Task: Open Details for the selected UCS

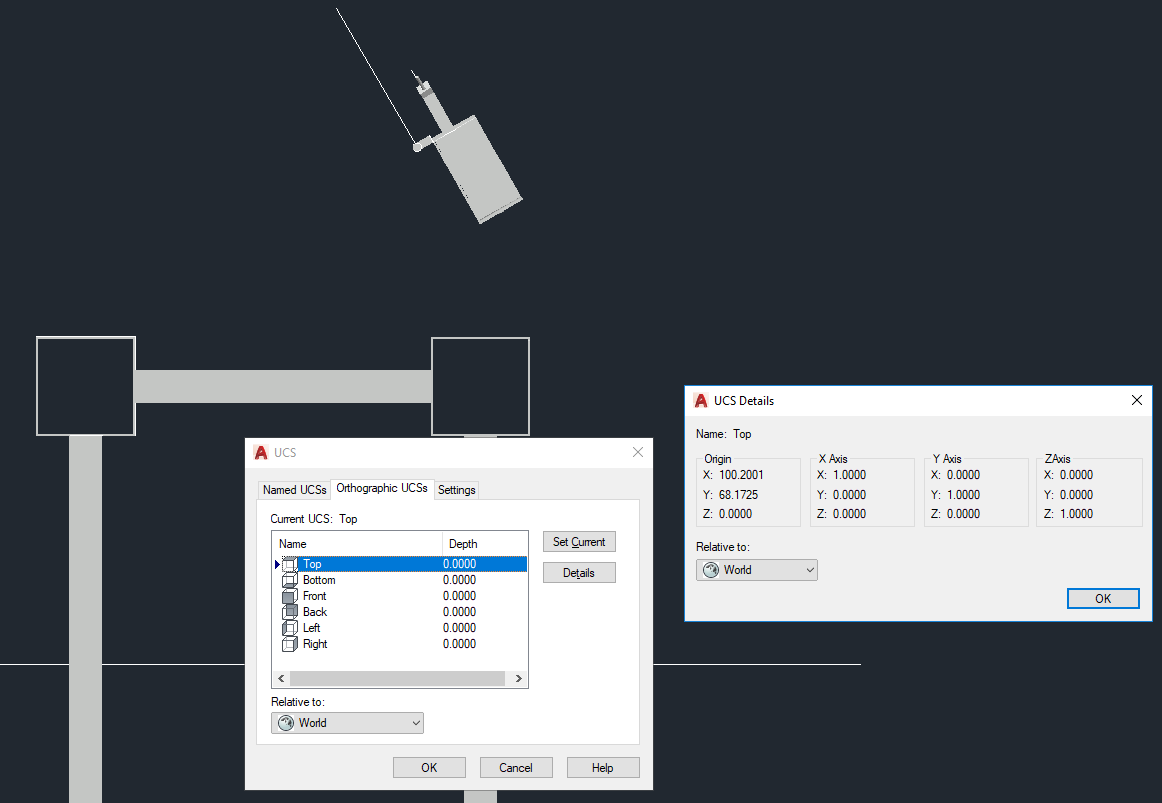Action: [x=579, y=572]
